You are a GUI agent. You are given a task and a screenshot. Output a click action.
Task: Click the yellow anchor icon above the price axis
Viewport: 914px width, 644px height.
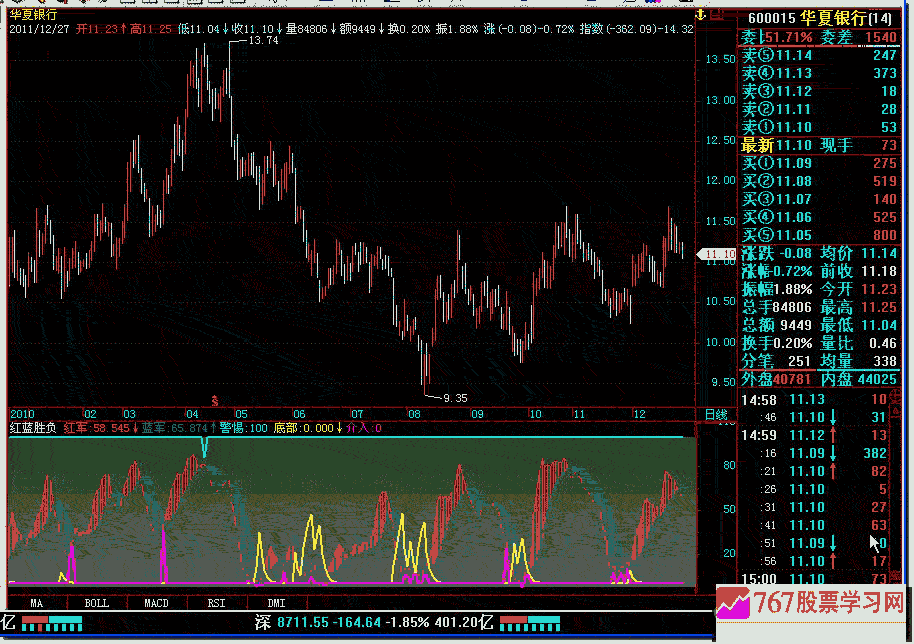pyautogui.click(x=701, y=15)
